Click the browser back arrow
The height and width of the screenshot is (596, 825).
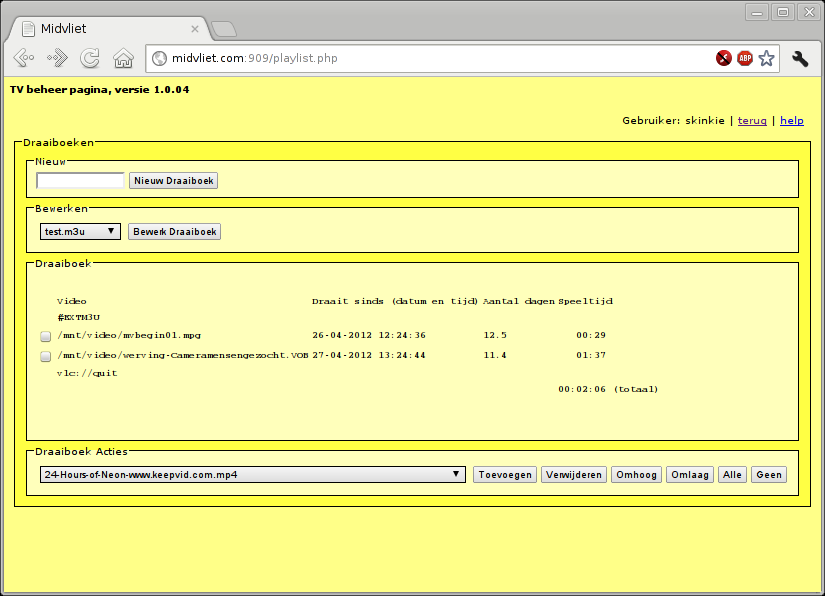point(24,58)
